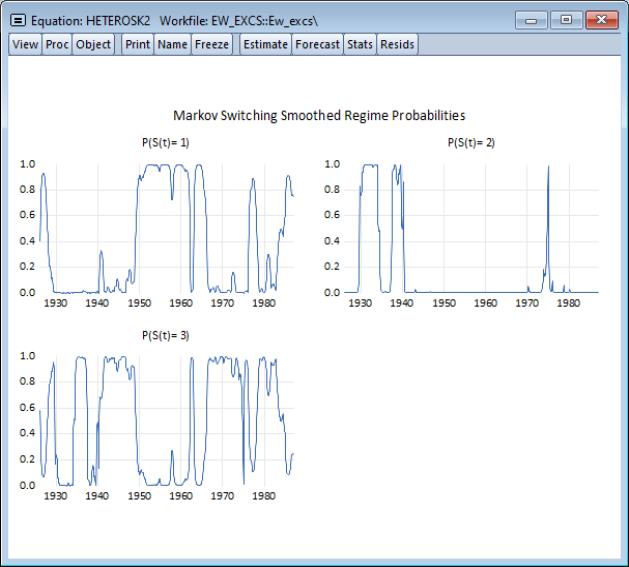This screenshot has height=567, width=629.
Task: Switch to the Resids view
Action: 397,44
